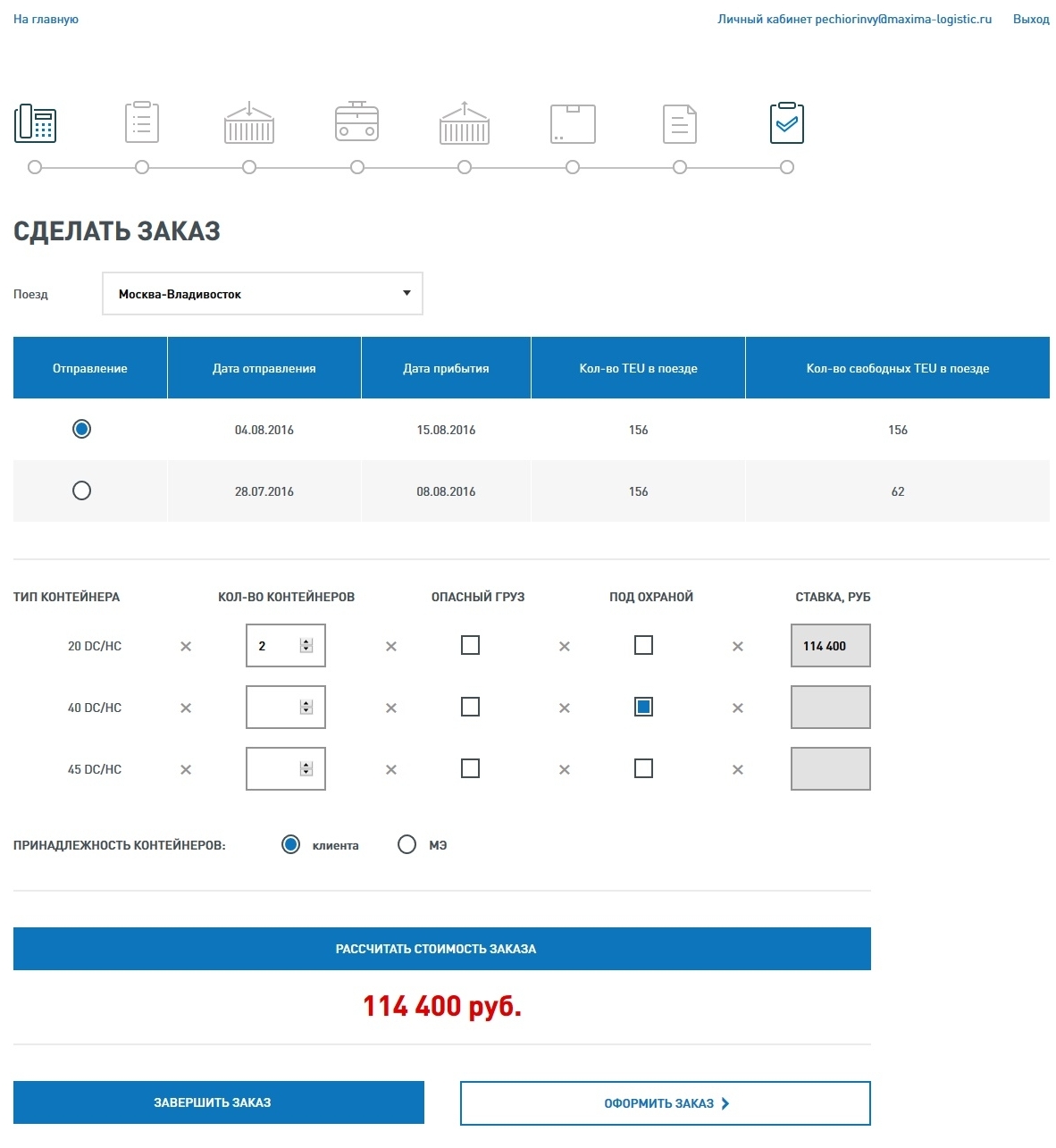Screen dimensions: 1056x1148
Task: Uncheck the guarded option for 40 DC/HC
Action: [643, 707]
